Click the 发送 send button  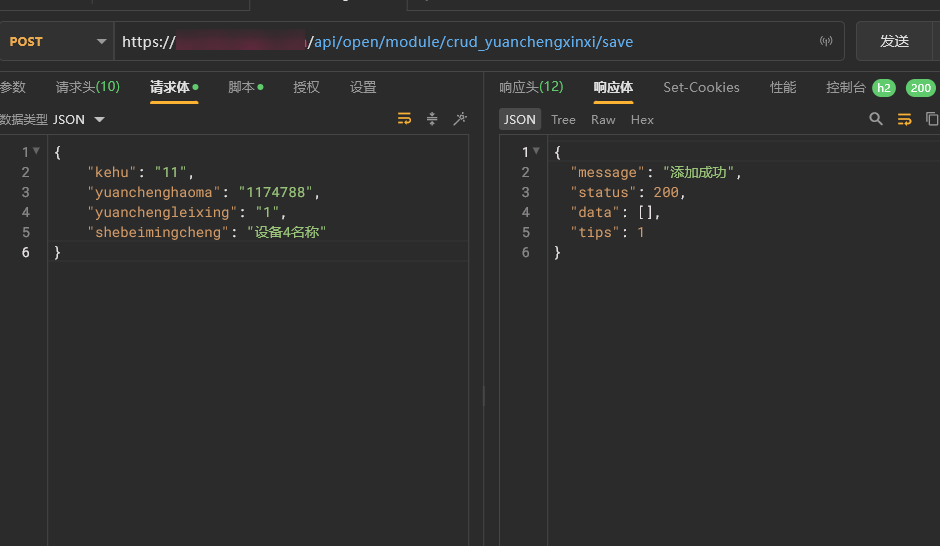coord(894,42)
